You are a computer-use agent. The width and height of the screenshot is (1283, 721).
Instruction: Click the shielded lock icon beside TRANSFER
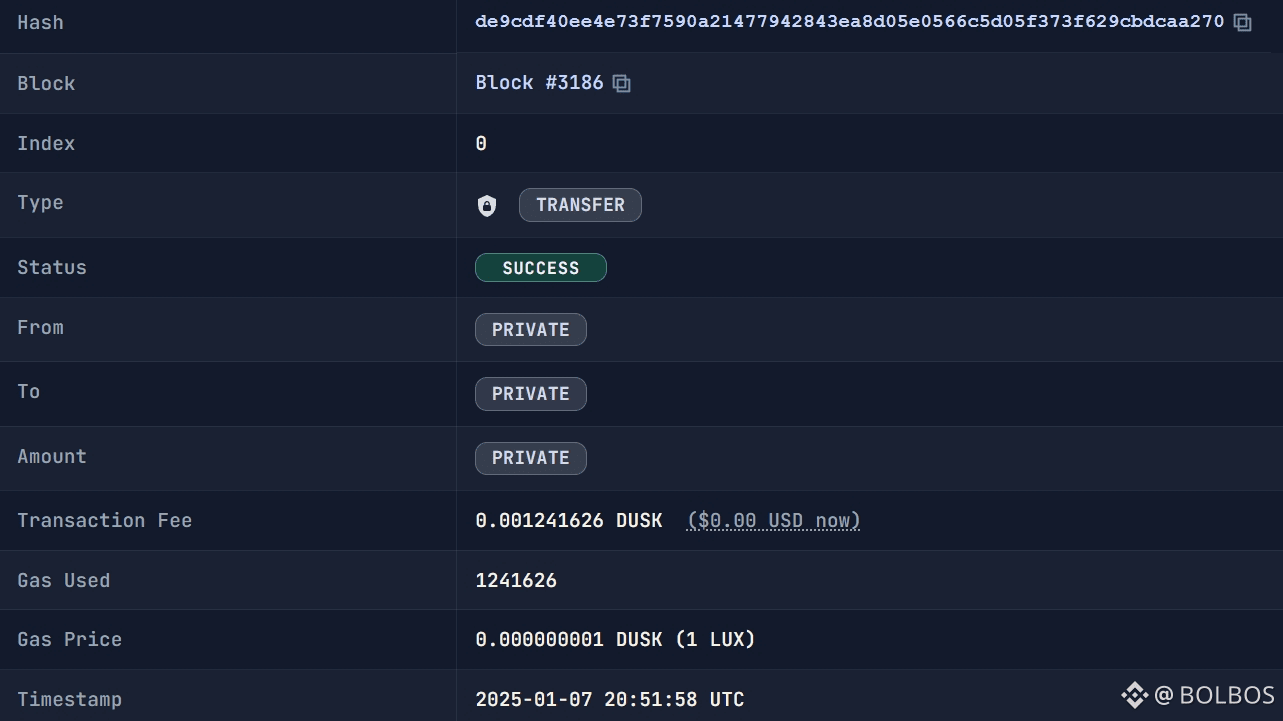pyautogui.click(x=487, y=205)
